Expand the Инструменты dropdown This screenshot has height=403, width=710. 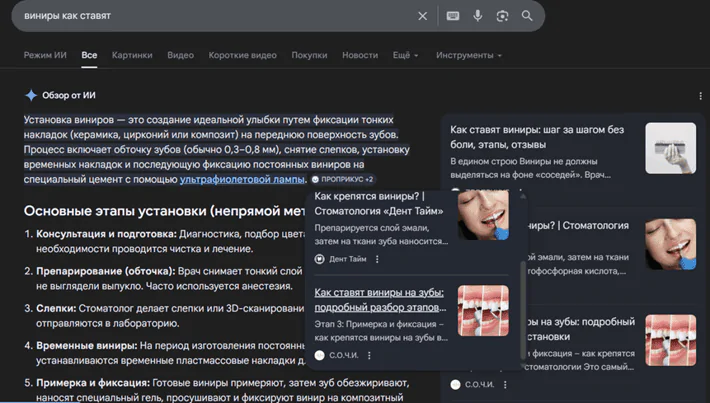point(469,55)
